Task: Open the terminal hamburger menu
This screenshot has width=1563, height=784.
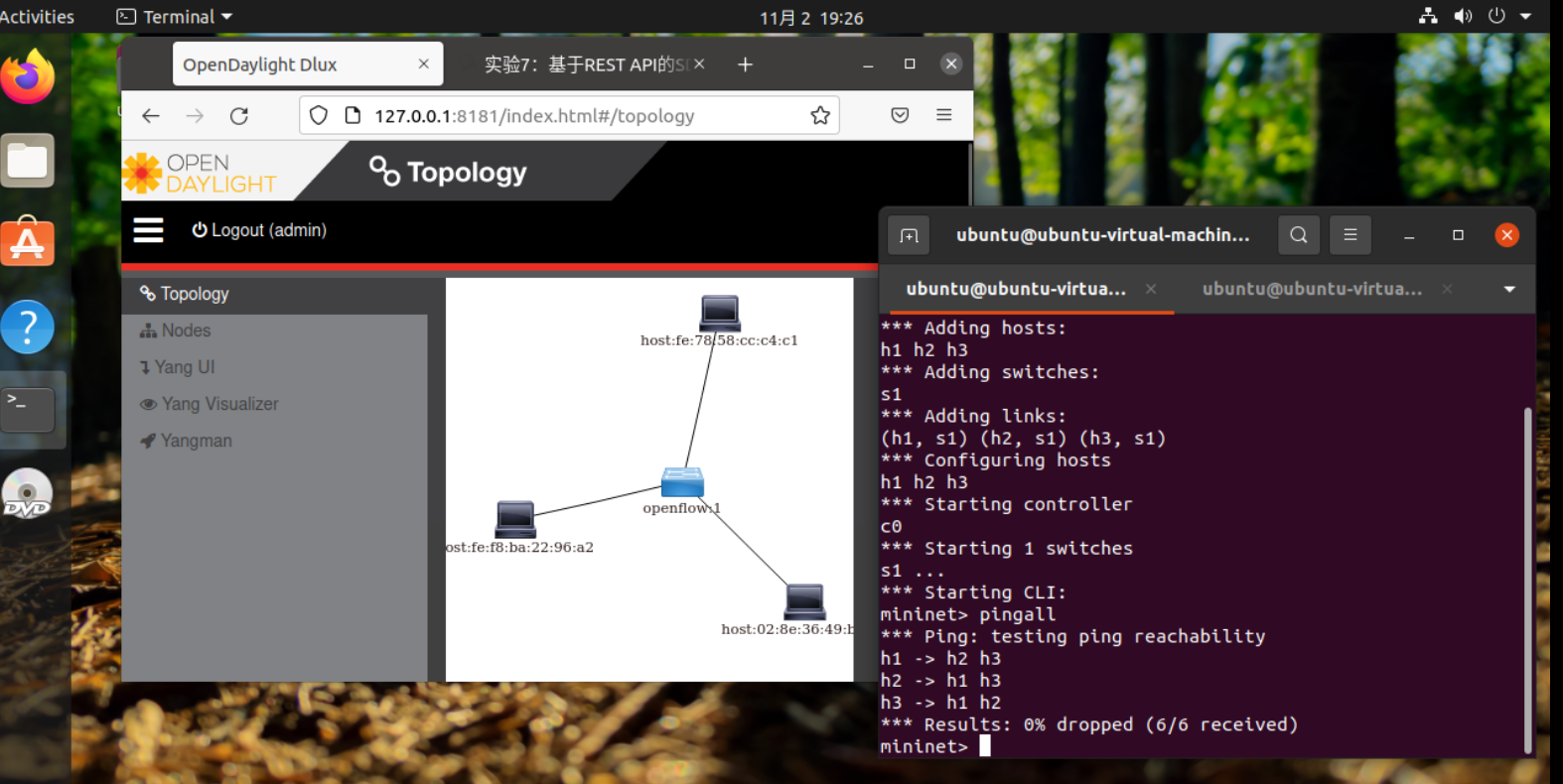Action: click(x=1350, y=235)
